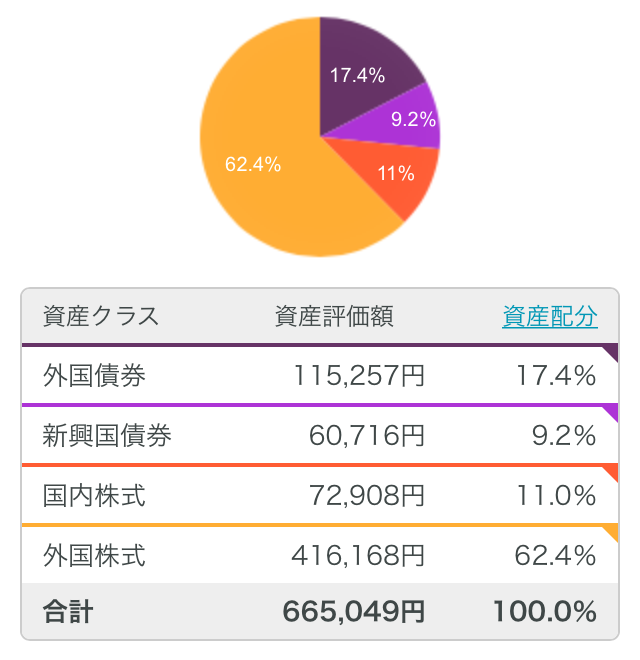Click the 新興国債券 row corner color marker
Viewport: 640px width, 660px height.
coord(611,413)
